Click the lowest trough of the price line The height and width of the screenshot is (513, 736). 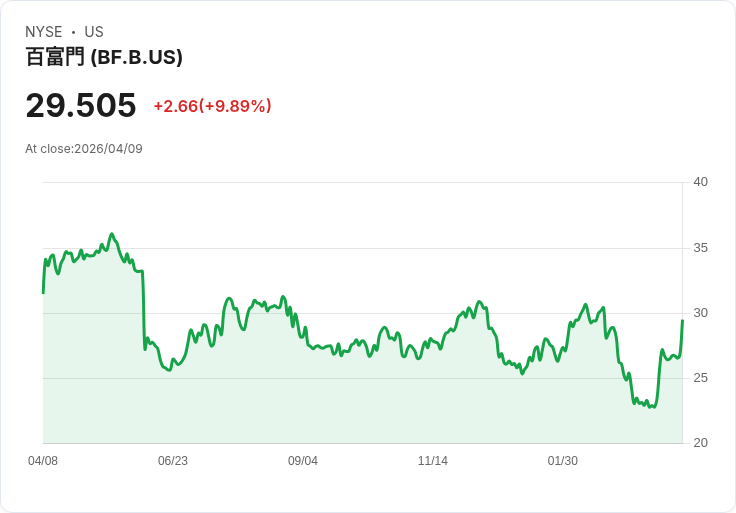[x=650, y=407]
